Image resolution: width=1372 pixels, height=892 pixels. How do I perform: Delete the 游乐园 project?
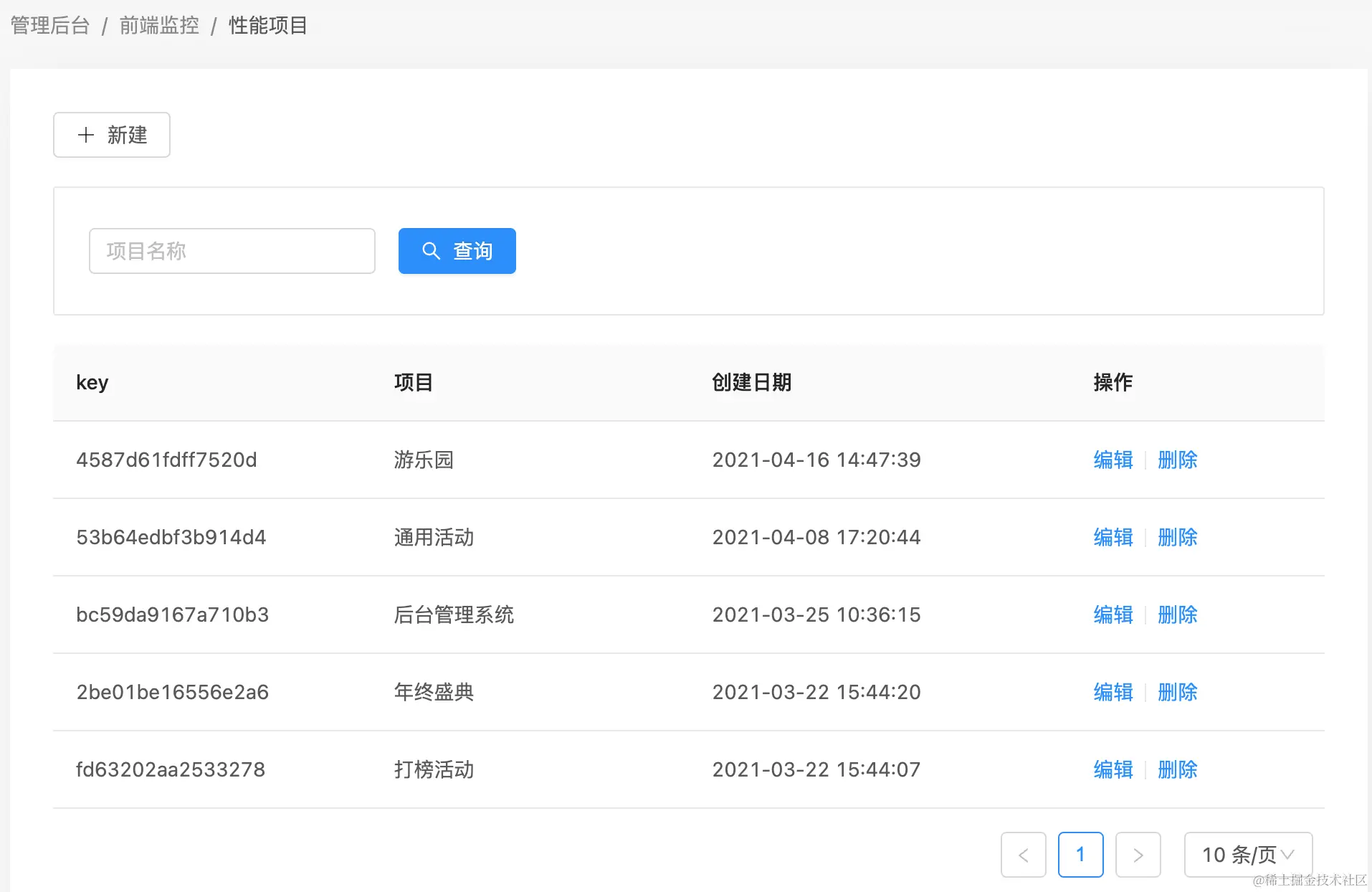pyautogui.click(x=1178, y=460)
